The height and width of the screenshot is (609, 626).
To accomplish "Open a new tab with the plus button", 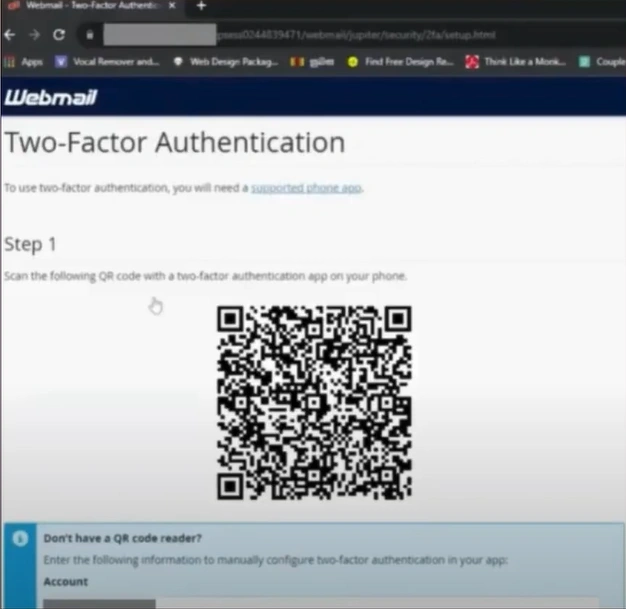I will (x=201, y=6).
